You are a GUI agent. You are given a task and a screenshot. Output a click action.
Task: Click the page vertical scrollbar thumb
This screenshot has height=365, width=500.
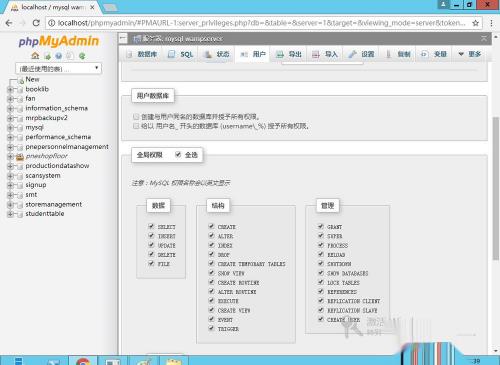(x=496, y=188)
